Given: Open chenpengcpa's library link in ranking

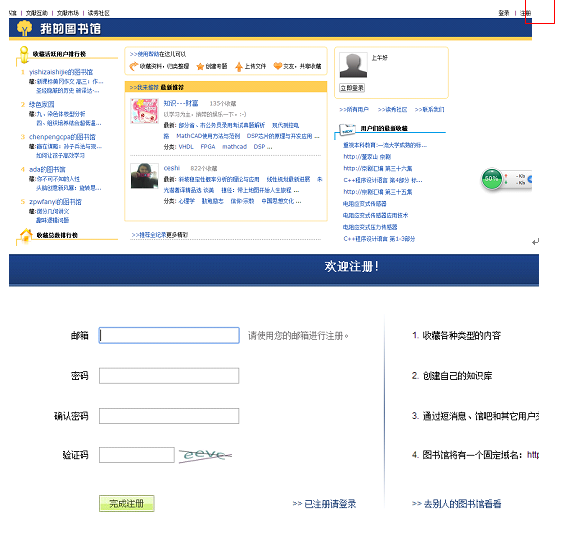Looking at the screenshot, I should [62, 137].
